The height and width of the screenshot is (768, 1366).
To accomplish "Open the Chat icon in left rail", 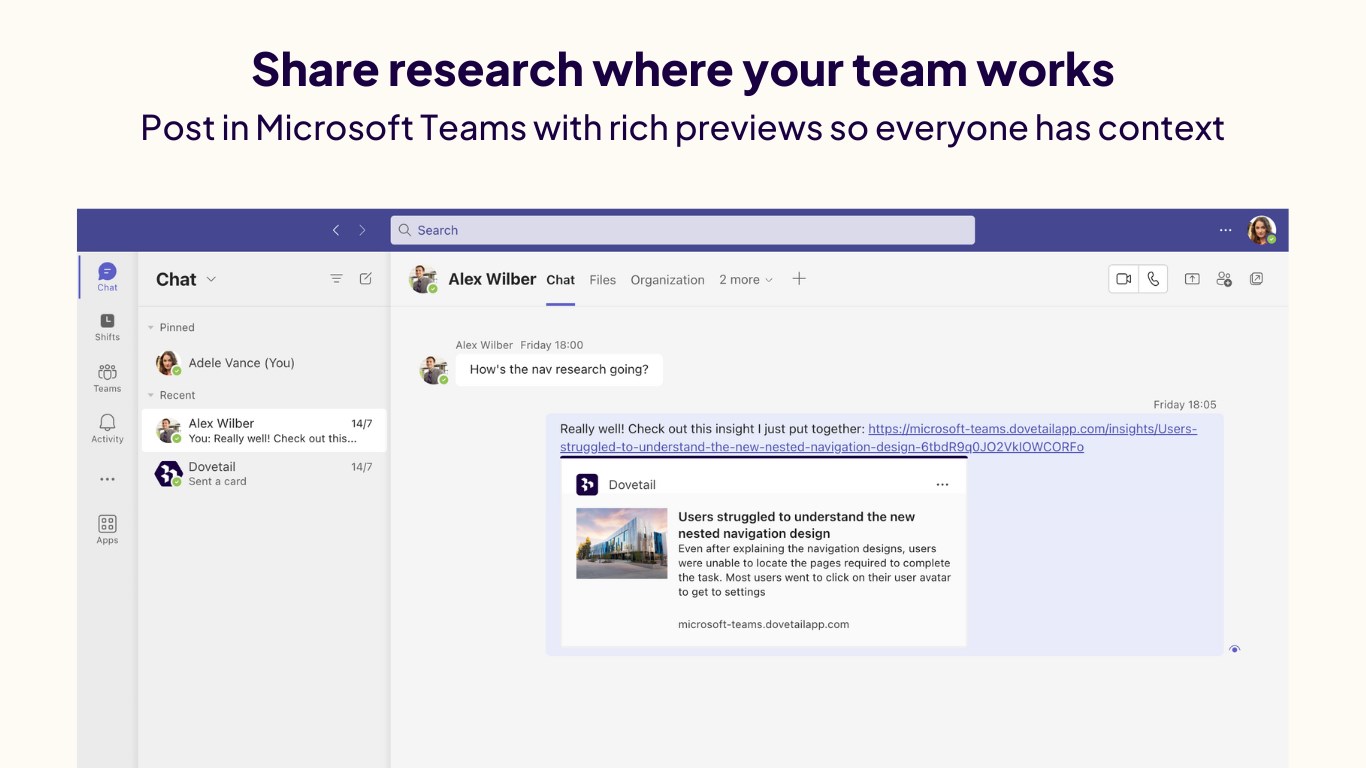I will 107,276.
